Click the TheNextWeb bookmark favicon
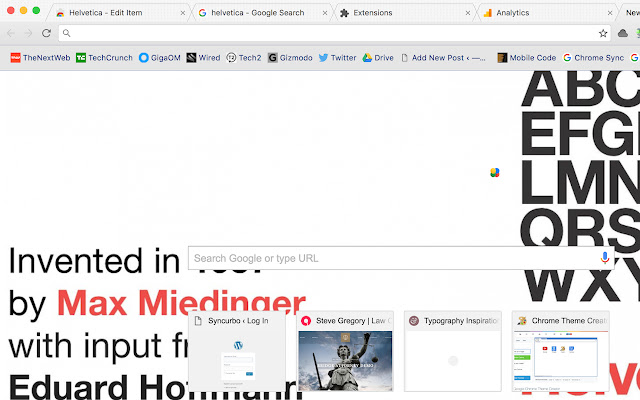This screenshot has width=640, height=400. pos(16,58)
